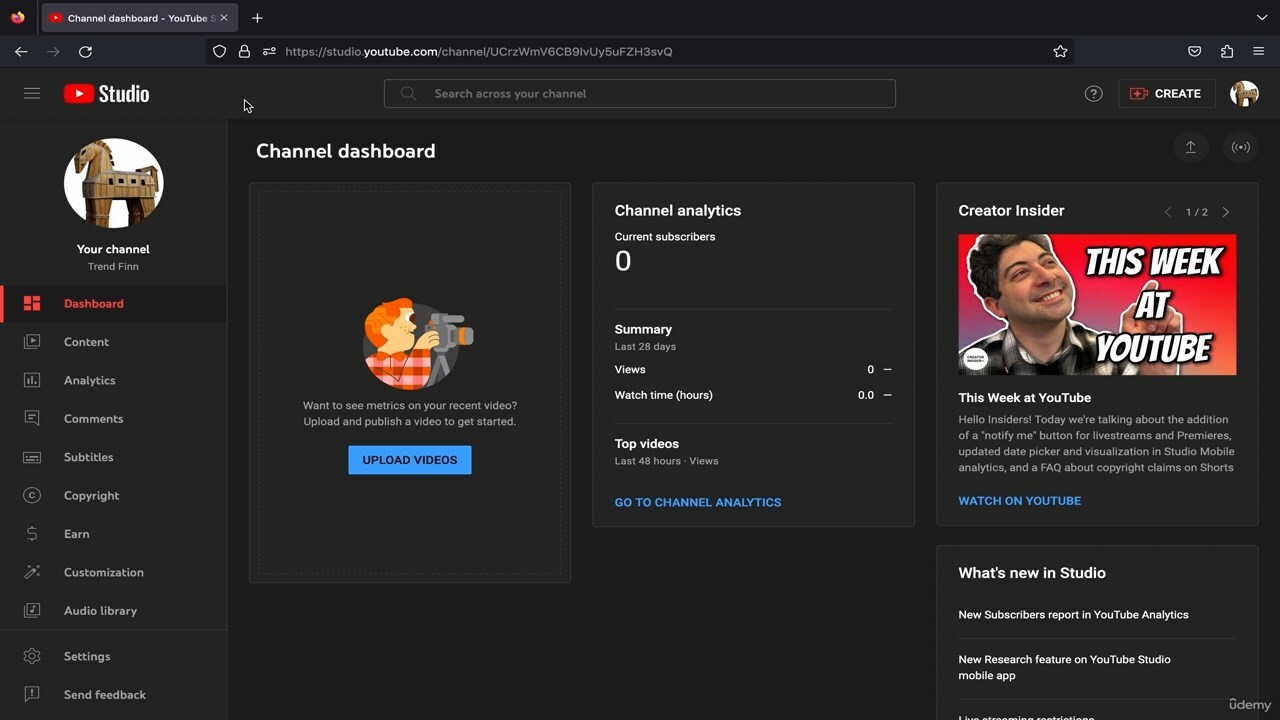The height and width of the screenshot is (720, 1280).
Task: Show previous Creator Insider card
Action: click(x=1167, y=212)
